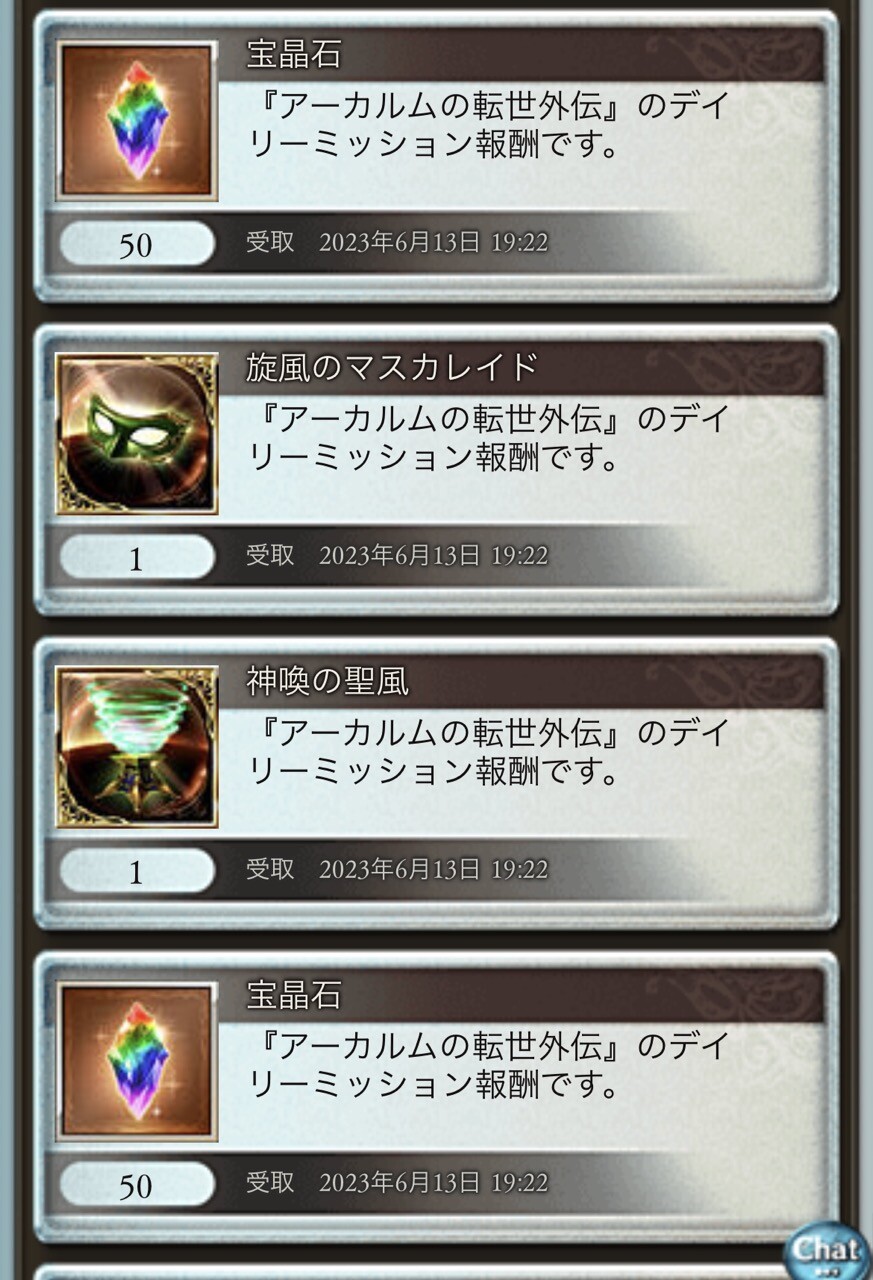Viewport: 873px width, 1280px height.
Task: Open the Chat bubble button
Action: [826, 1251]
